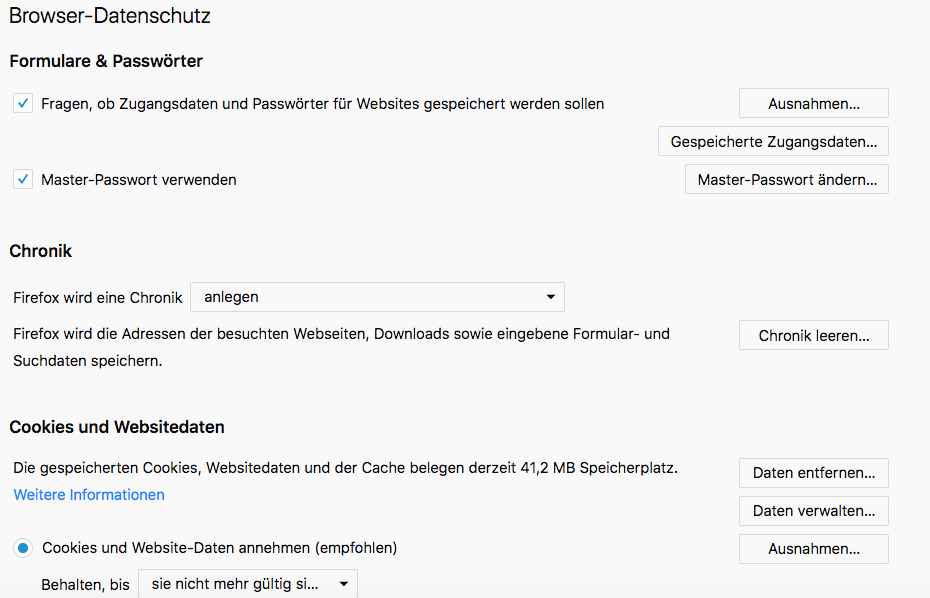Open the Weitere Informationen link
The height and width of the screenshot is (598, 930).
(89, 495)
